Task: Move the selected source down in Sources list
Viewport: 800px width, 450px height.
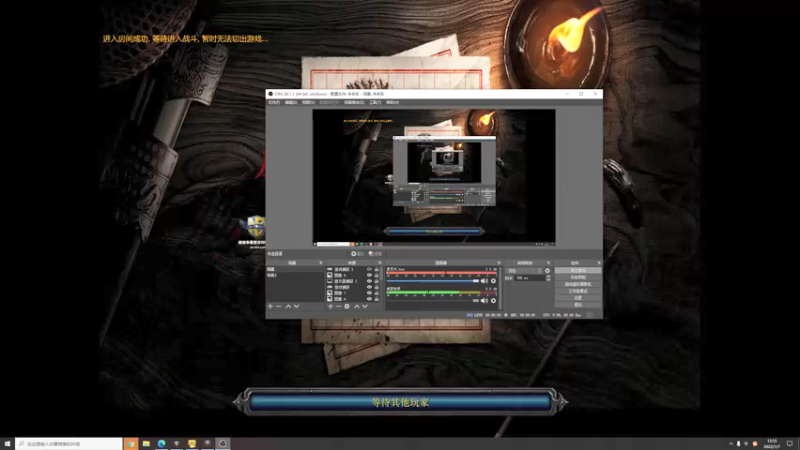Action: (365, 306)
